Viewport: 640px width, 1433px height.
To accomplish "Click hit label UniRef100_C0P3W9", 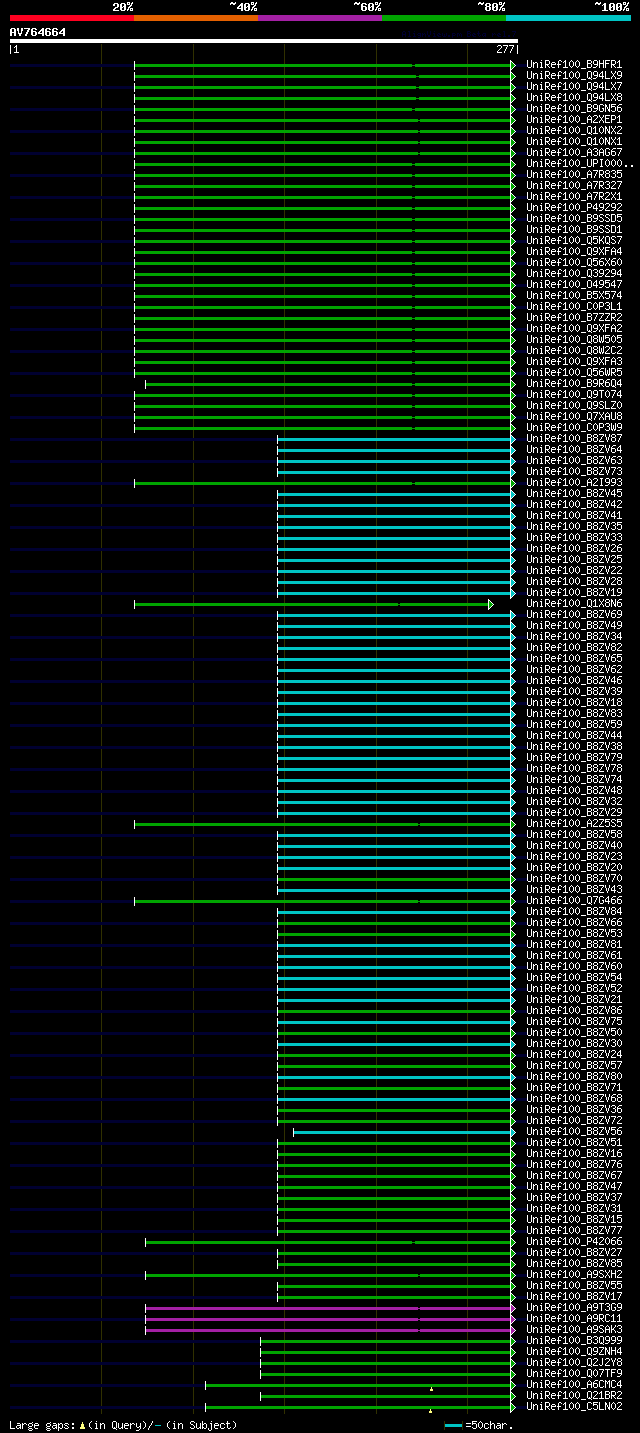I will coord(574,428).
